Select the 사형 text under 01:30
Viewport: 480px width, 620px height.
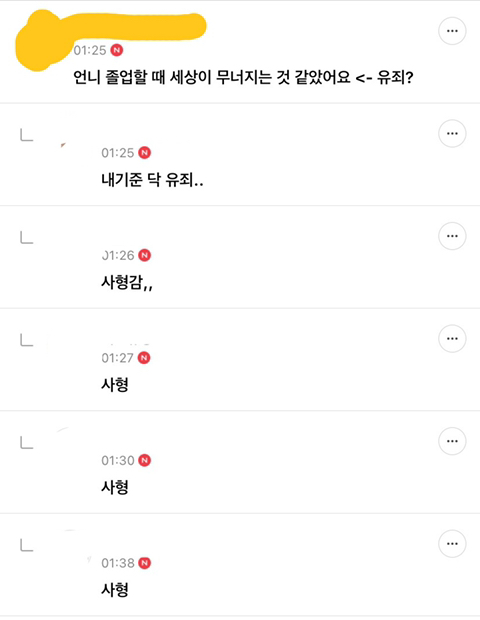115,487
